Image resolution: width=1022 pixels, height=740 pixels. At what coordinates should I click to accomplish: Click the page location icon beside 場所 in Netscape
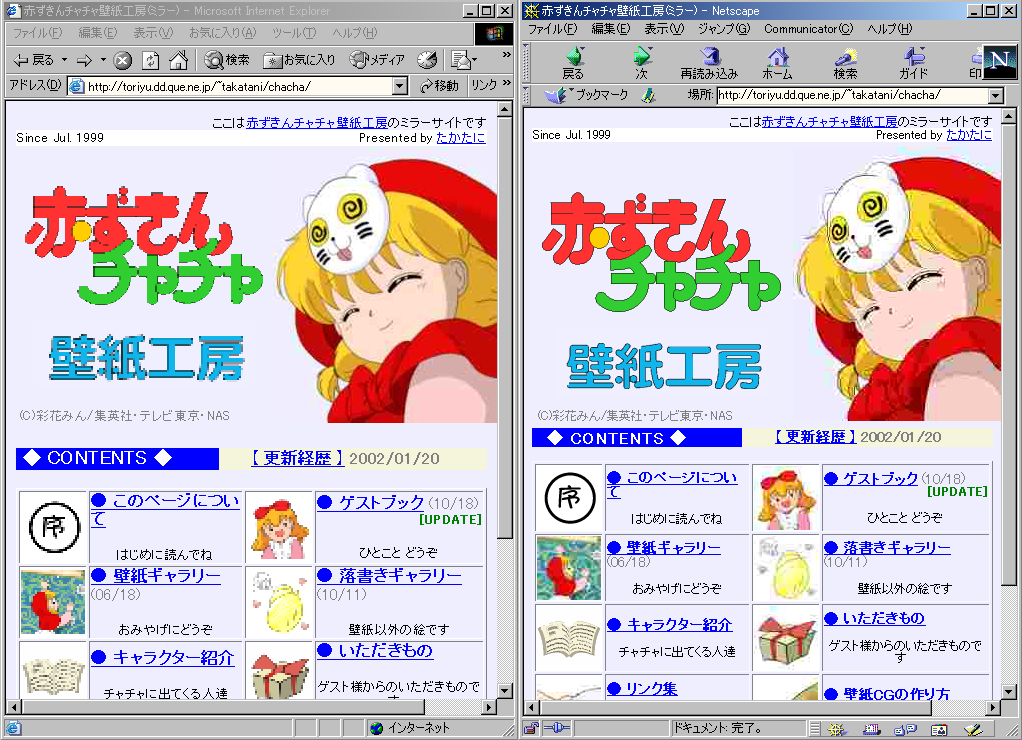tap(647, 96)
